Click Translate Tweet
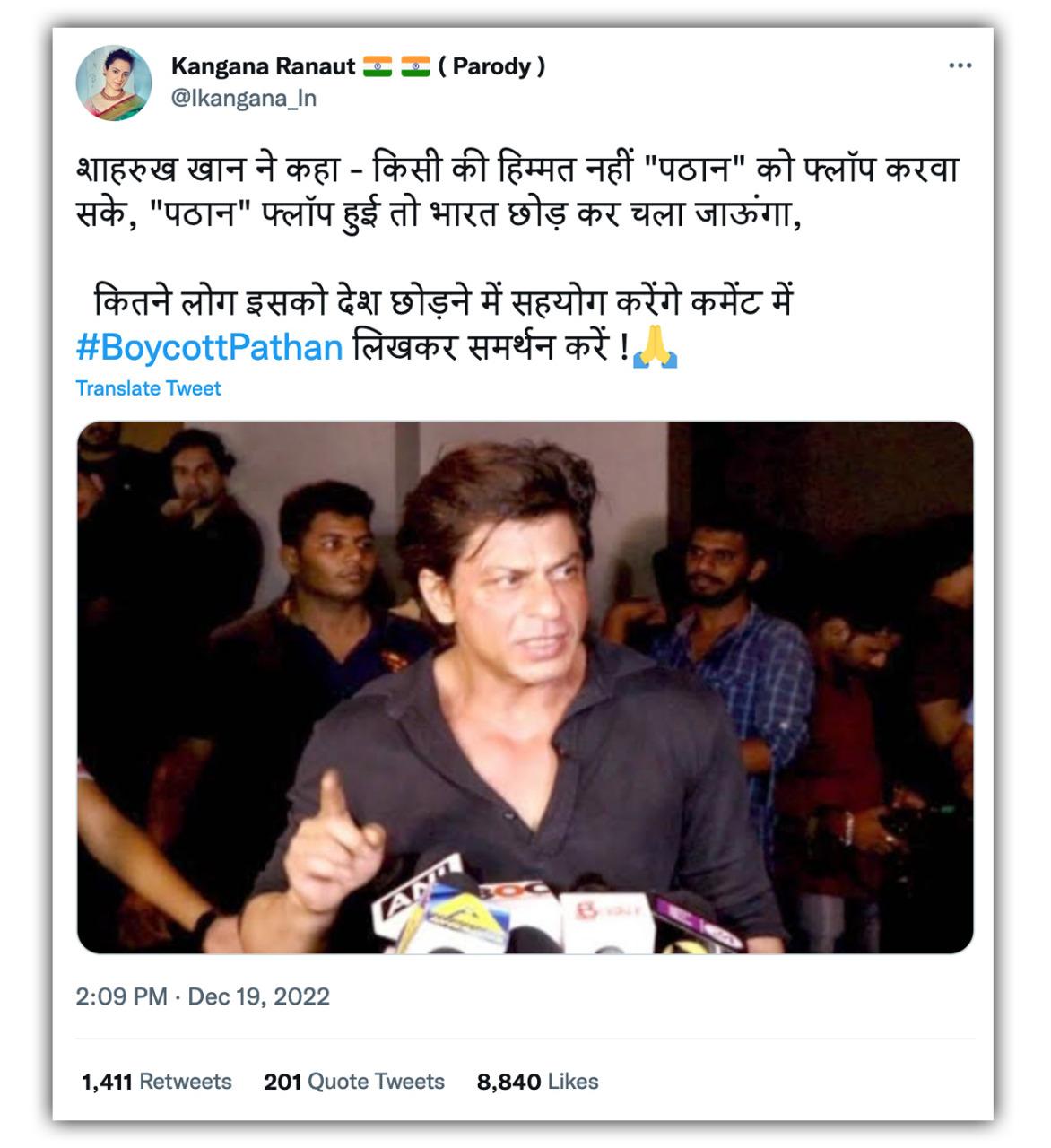The image size is (1051, 1148). (x=148, y=388)
